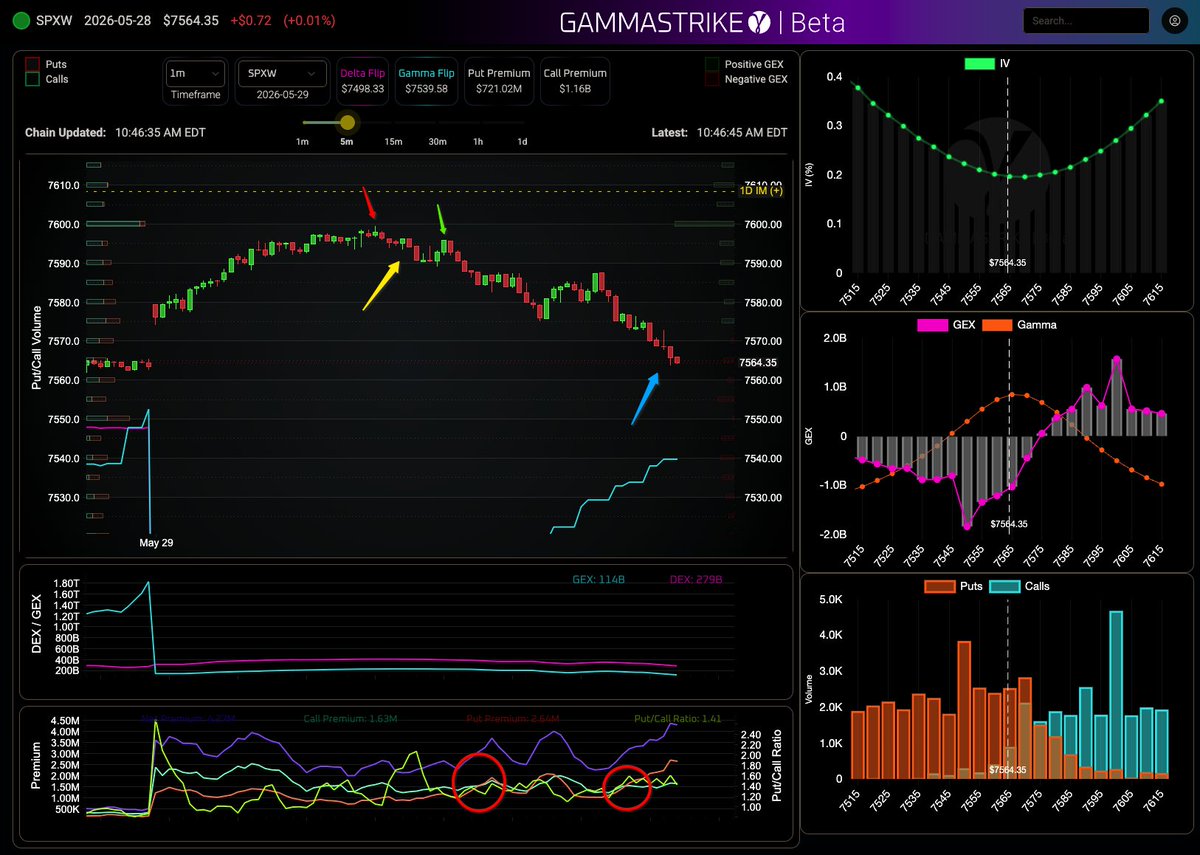Image resolution: width=1200 pixels, height=855 pixels.
Task: Click the 7564.35 current price tag on chart
Action: pos(758,363)
